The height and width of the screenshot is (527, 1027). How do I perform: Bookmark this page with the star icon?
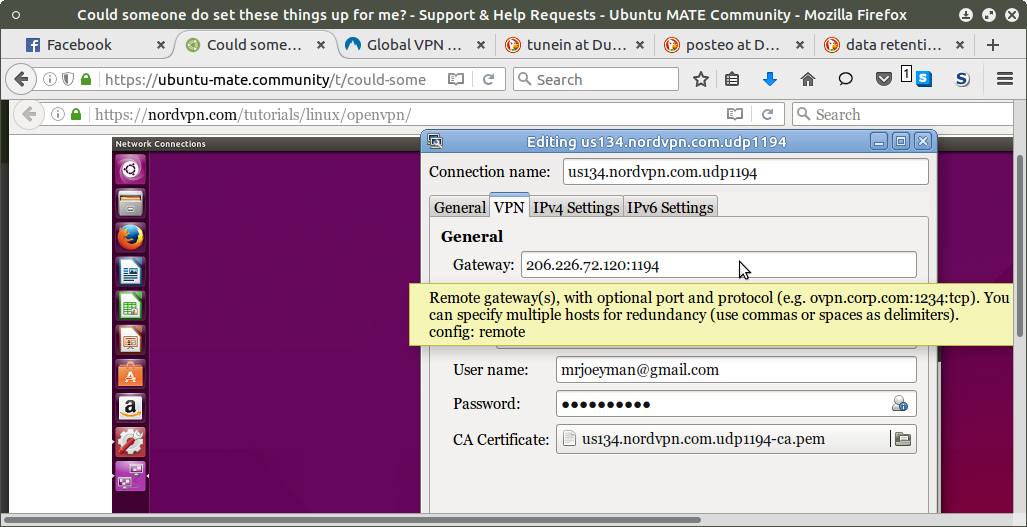click(x=701, y=79)
